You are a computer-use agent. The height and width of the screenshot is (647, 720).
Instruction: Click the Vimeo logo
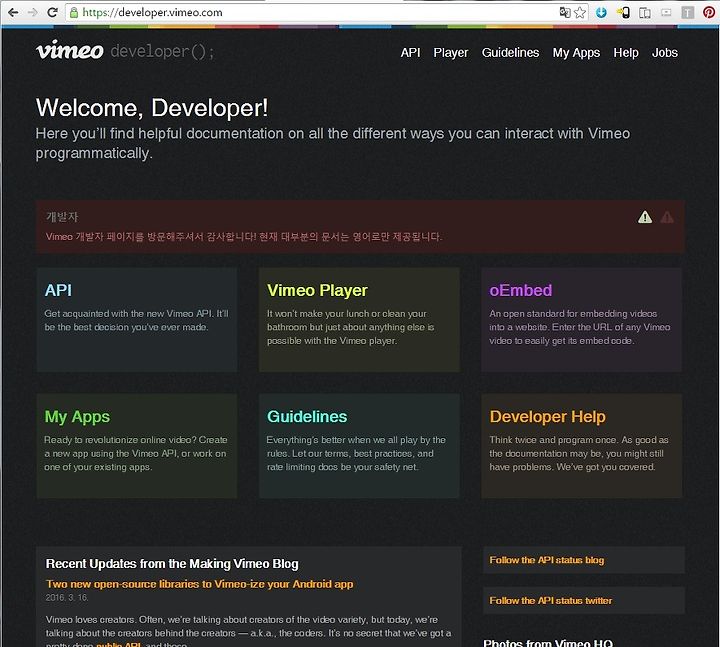(x=70, y=50)
